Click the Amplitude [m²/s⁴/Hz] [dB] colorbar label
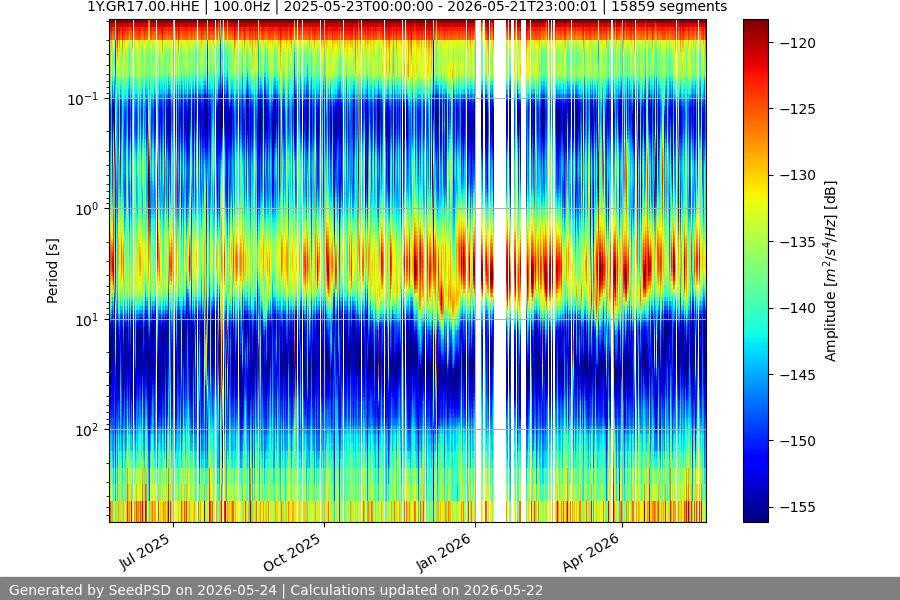 tap(831, 271)
